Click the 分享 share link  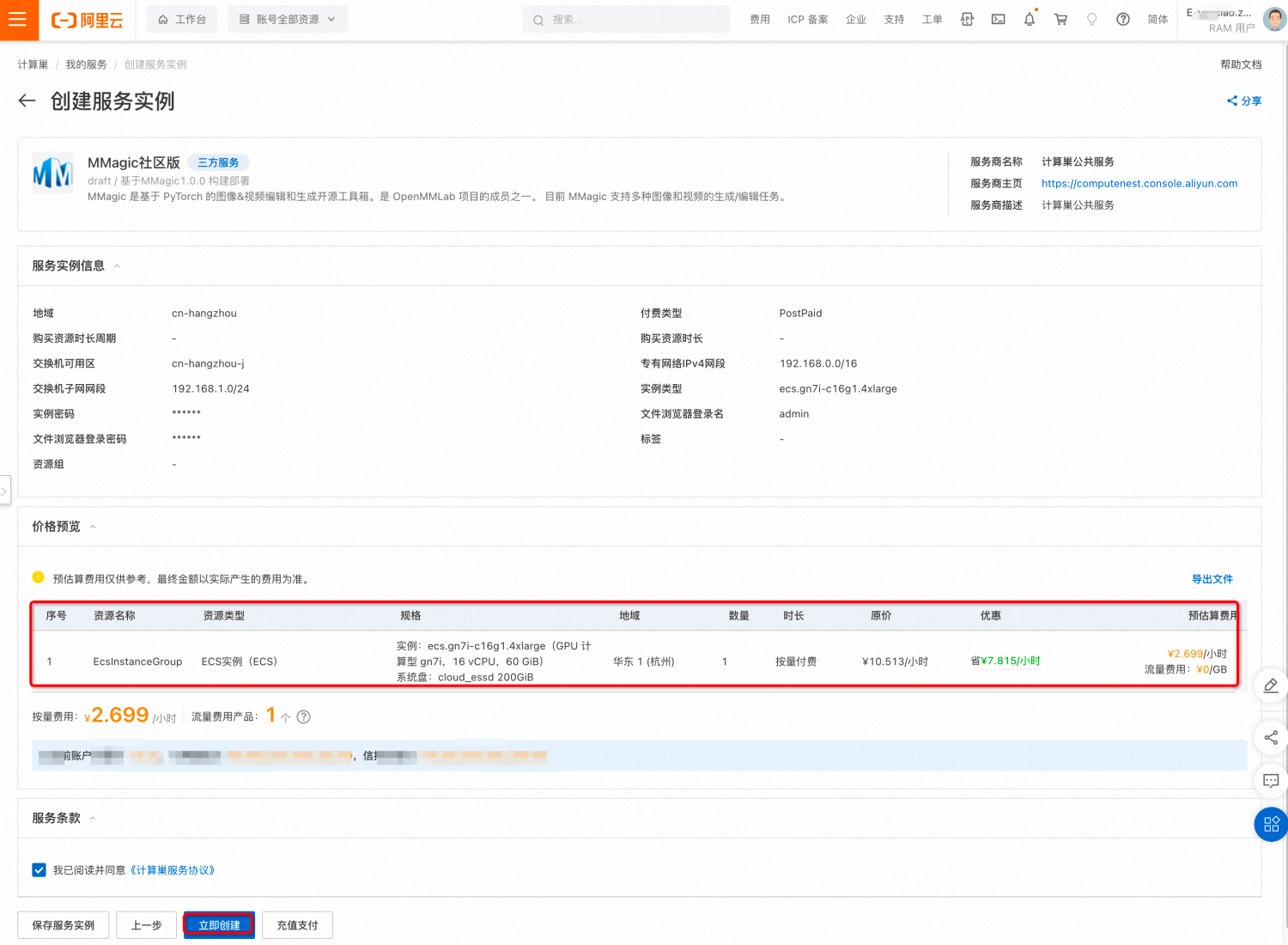click(x=1244, y=101)
